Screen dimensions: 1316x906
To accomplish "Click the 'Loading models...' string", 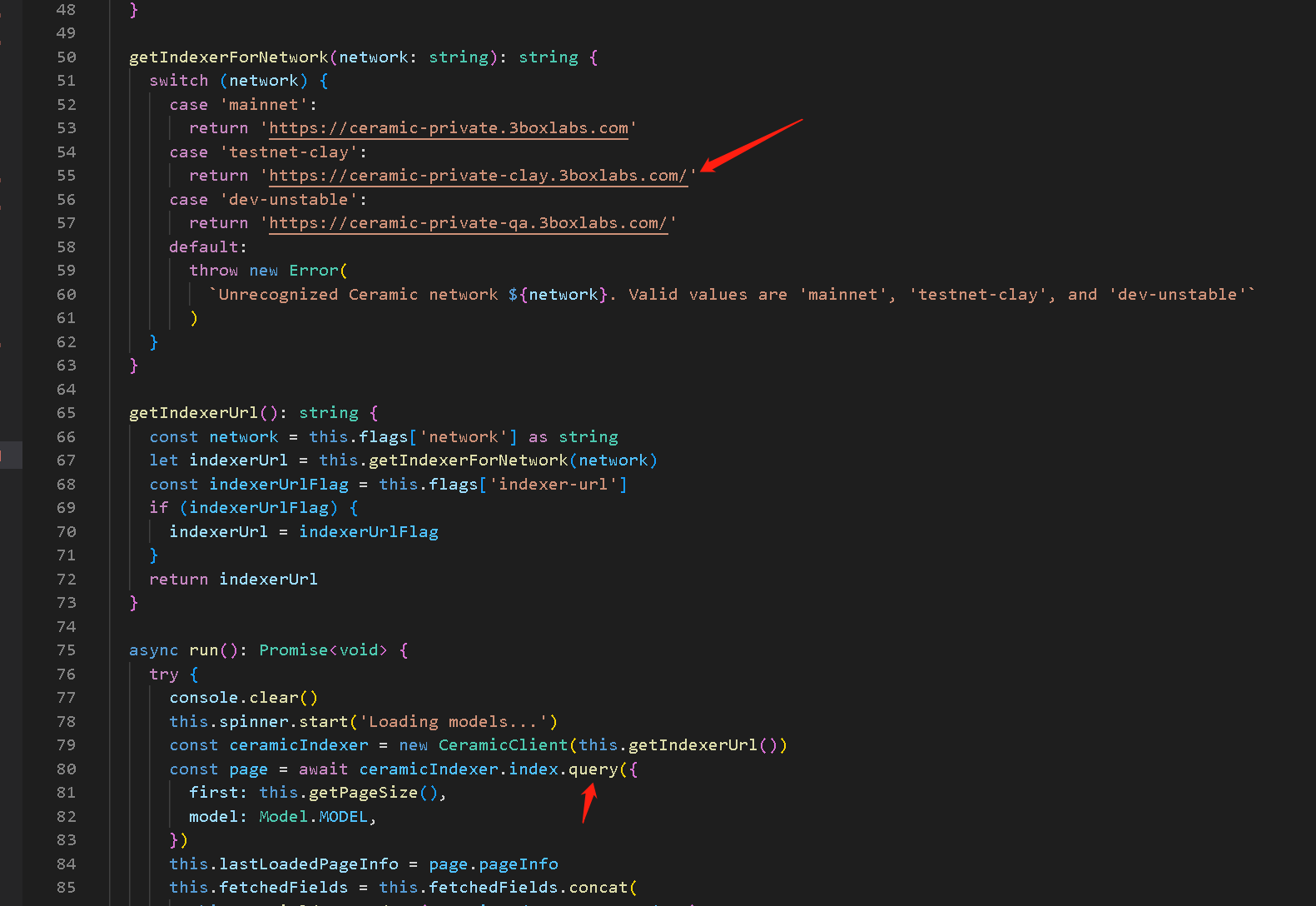I will (454, 722).
